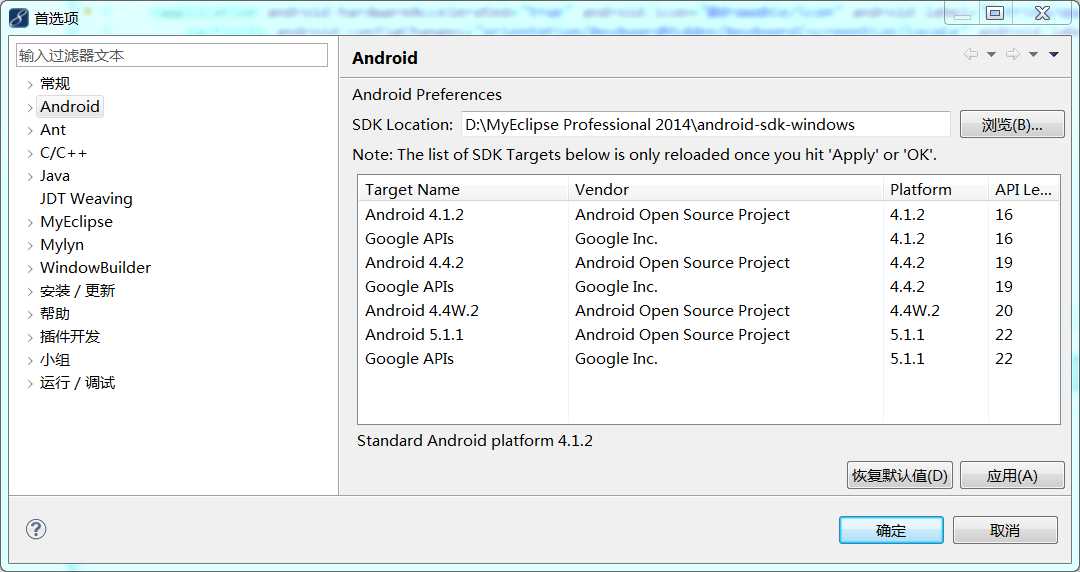Viewport: 1080px width, 572px height.
Task: Open the preference page view menu arrow
Action: (x=1054, y=55)
